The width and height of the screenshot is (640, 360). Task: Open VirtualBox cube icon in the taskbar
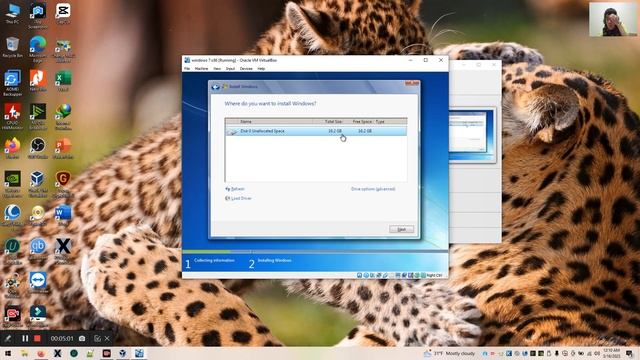point(122,353)
